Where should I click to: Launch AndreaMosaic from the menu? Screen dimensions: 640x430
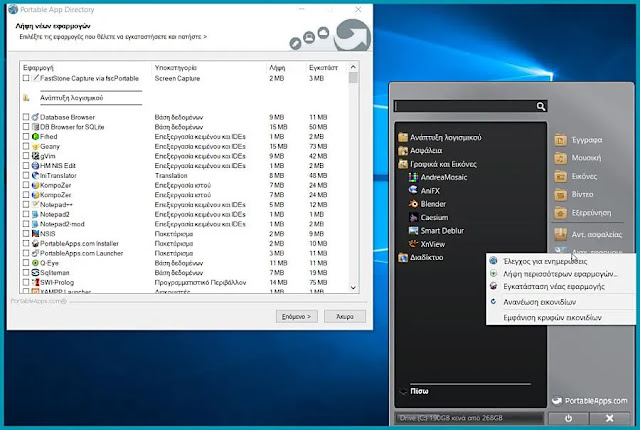(438, 177)
